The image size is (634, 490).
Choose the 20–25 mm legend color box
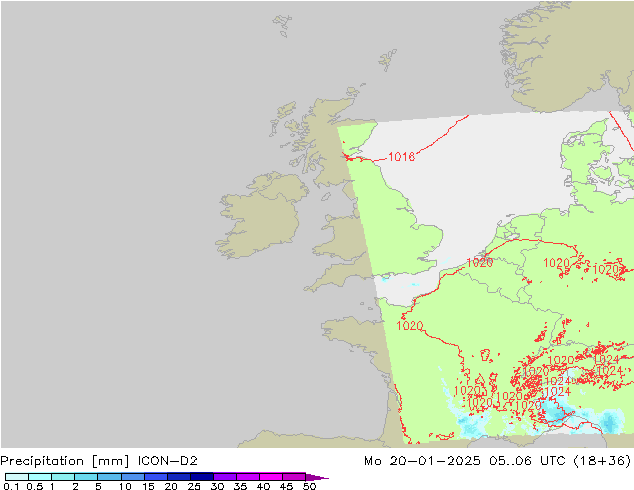click(x=178, y=477)
